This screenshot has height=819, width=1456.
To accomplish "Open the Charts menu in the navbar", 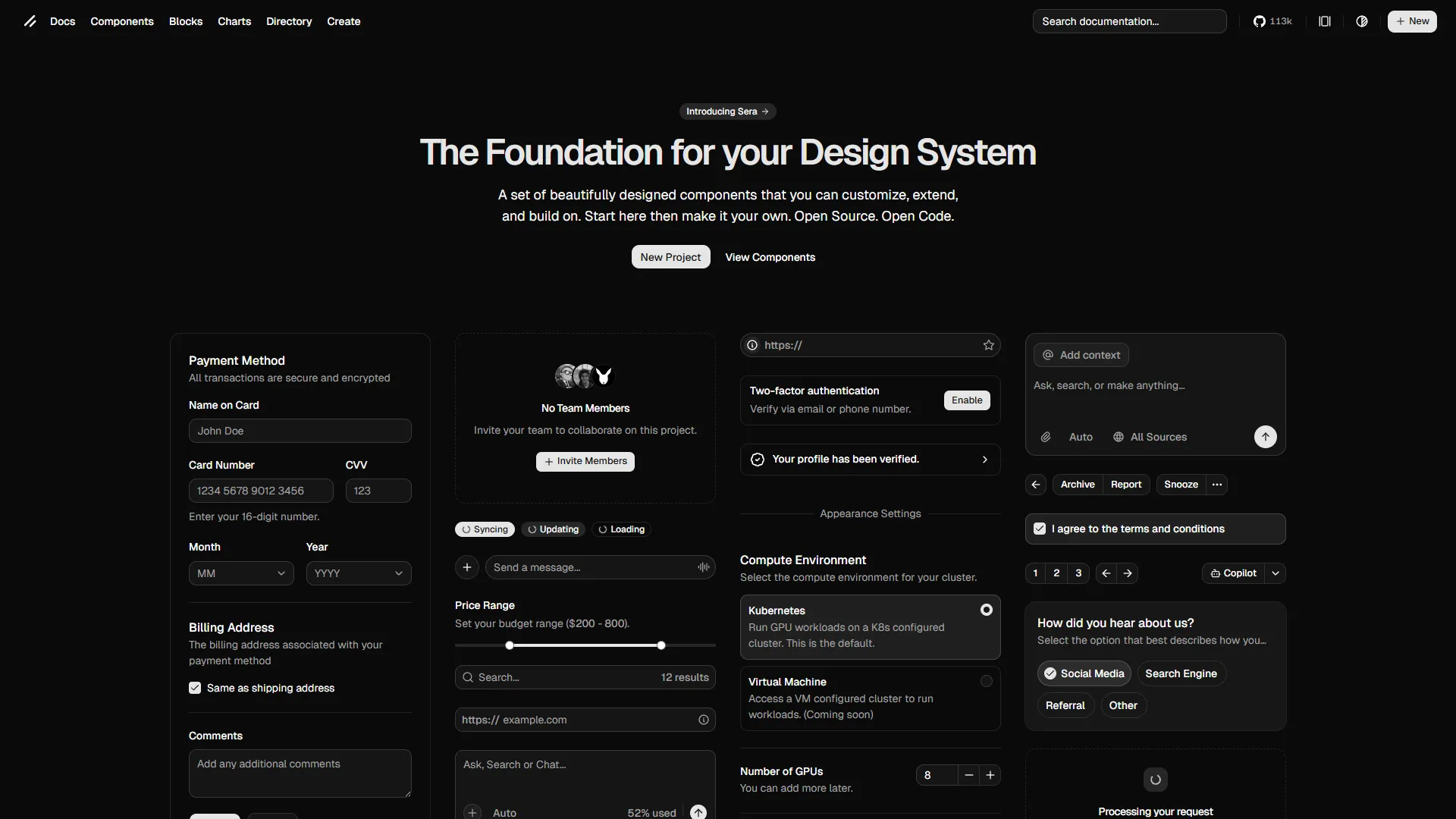I will point(234,21).
